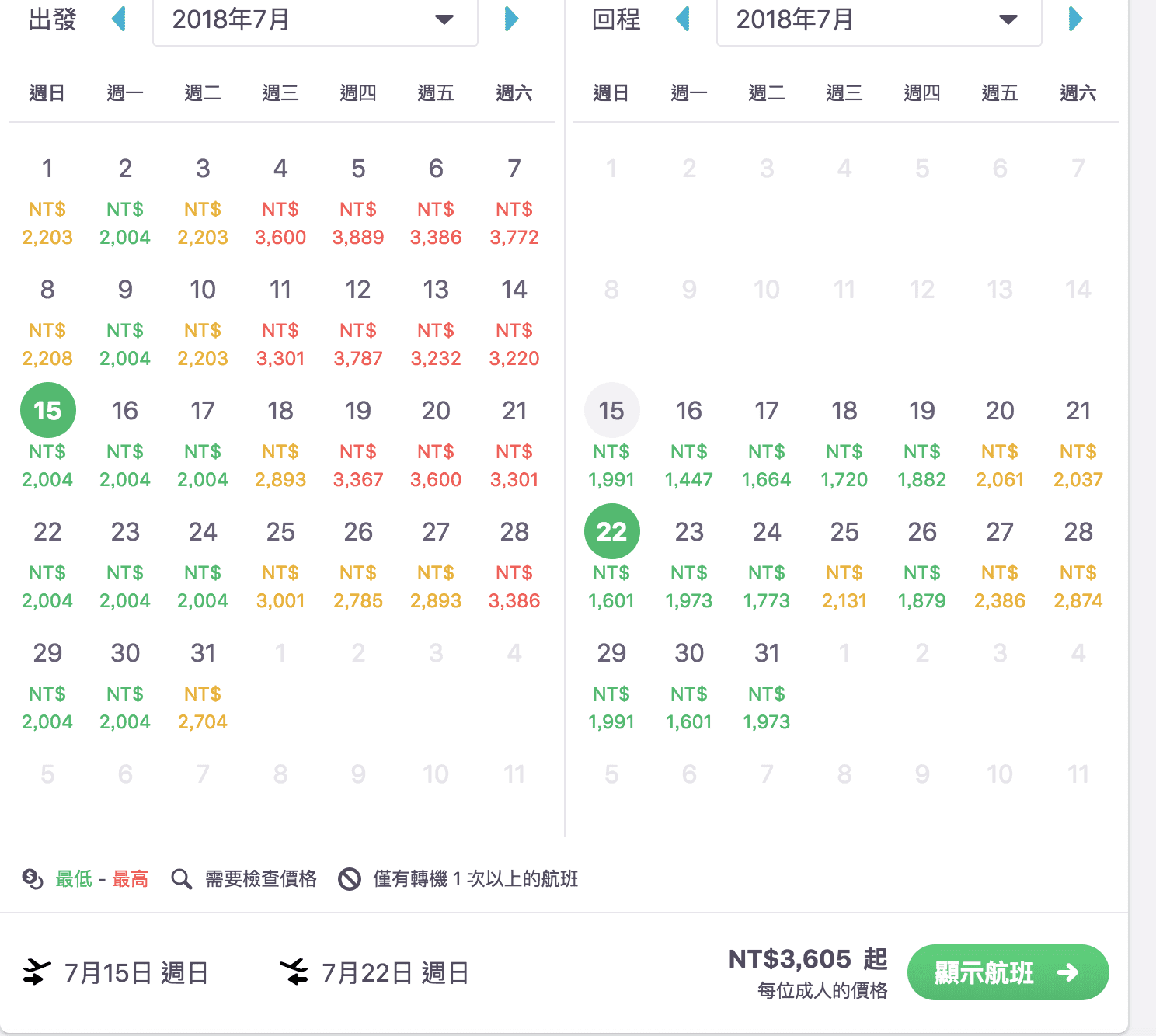Viewport: 1156px width, 1036px height.
Task: Select departure date July 5 NT$3,889
Action: pos(358,202)
